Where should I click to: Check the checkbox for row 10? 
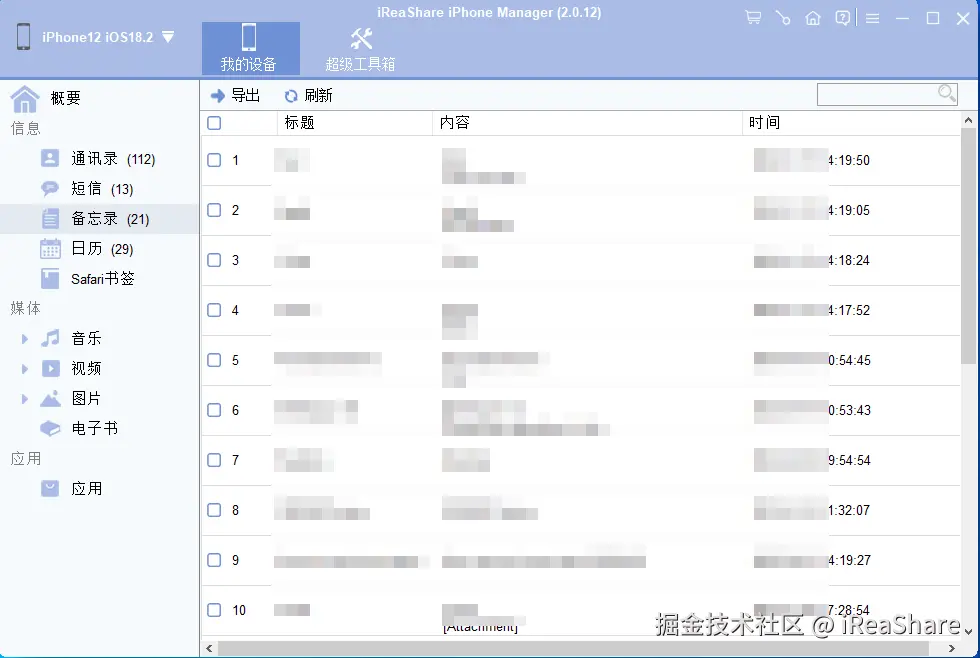(214, 610)
